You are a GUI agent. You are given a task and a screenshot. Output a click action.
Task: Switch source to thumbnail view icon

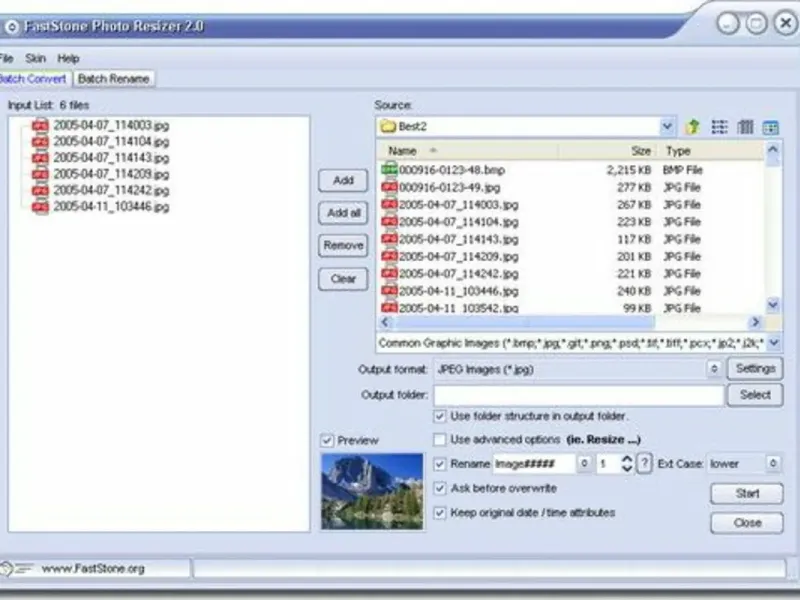[770, 127]
